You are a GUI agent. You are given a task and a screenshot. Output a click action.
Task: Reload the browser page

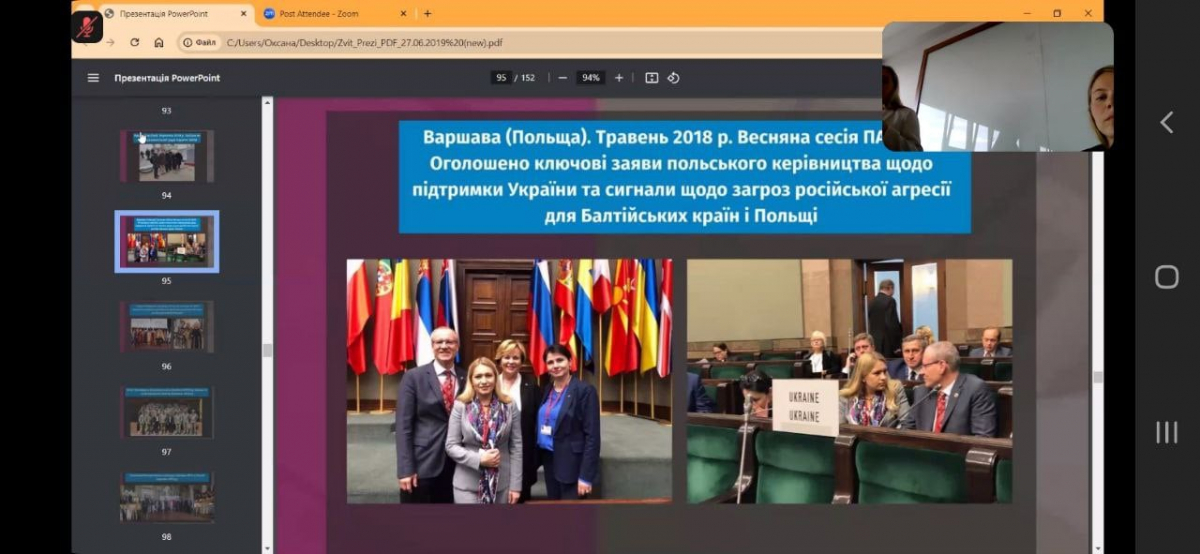[134, 43]
